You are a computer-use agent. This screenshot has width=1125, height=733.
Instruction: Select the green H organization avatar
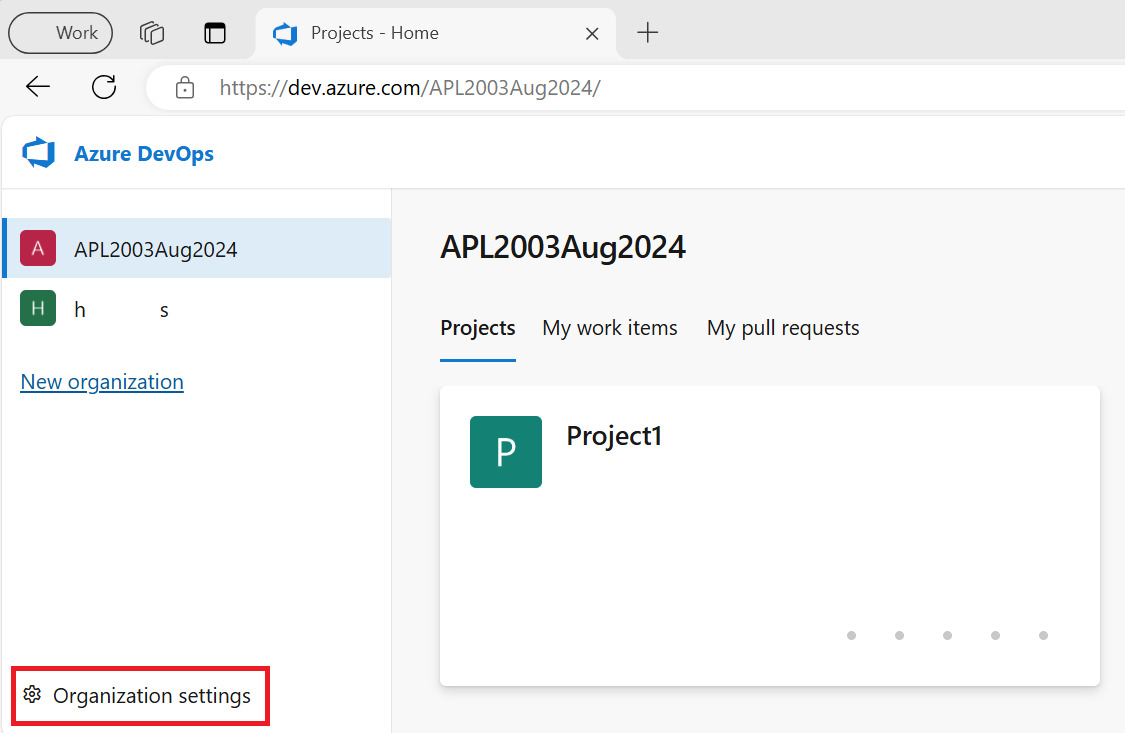click(x=37, y=308)
